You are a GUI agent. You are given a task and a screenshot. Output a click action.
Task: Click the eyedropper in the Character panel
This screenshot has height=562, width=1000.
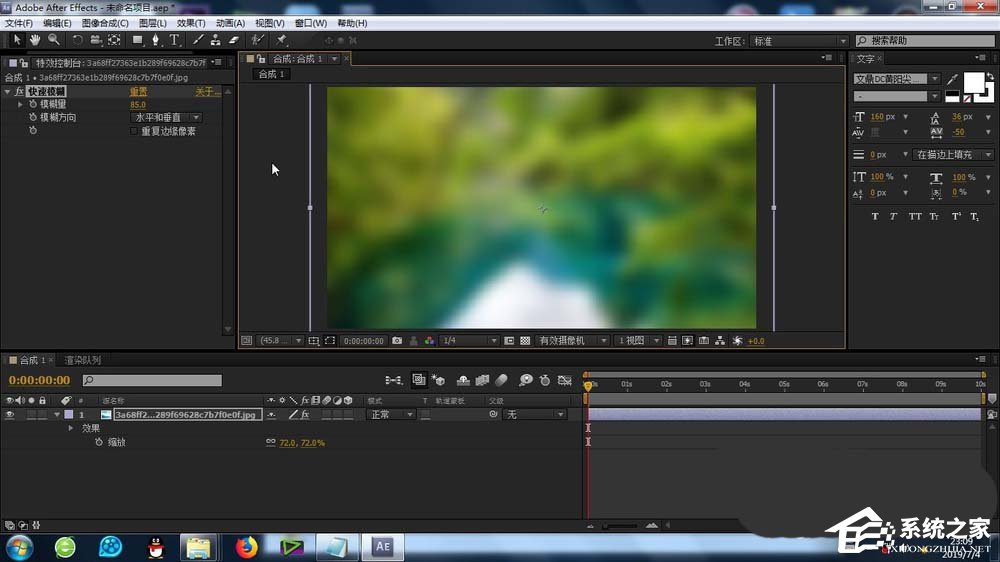pos(953,79)
